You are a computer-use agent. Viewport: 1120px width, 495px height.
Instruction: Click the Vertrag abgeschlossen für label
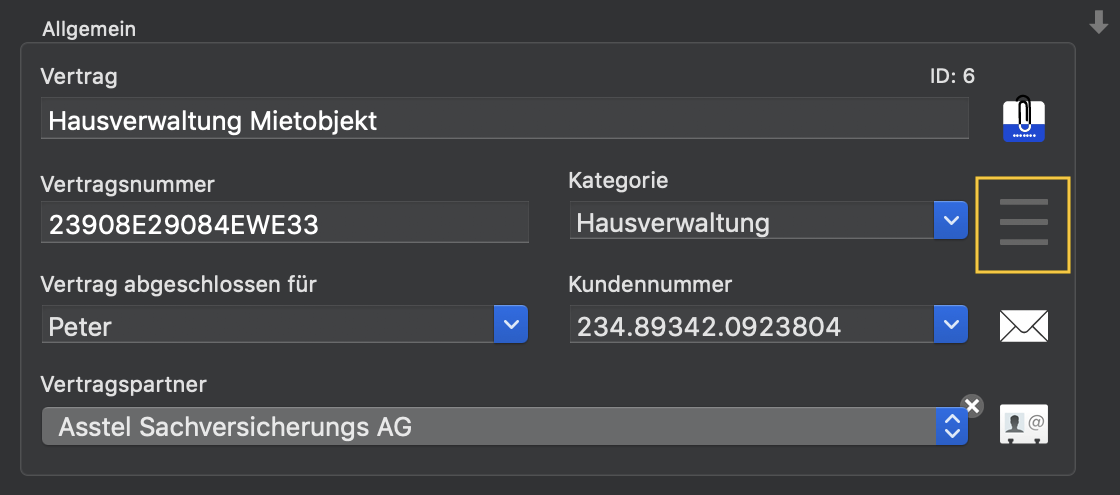[x=179, y=284]
